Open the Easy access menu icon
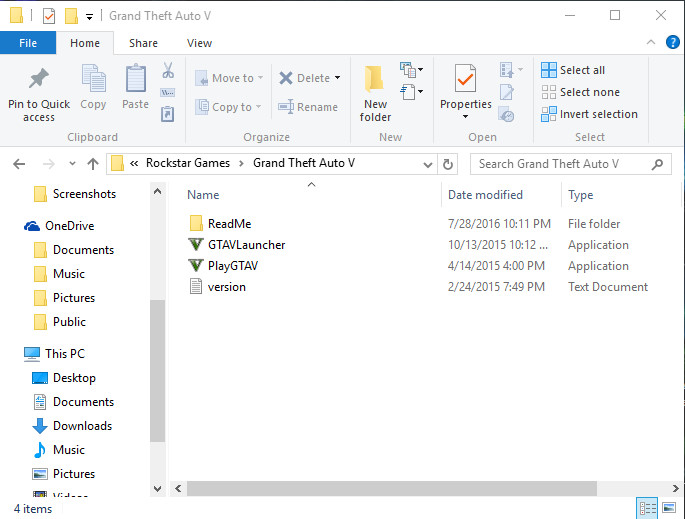The image size is (685, 519). tap(411, 92)
